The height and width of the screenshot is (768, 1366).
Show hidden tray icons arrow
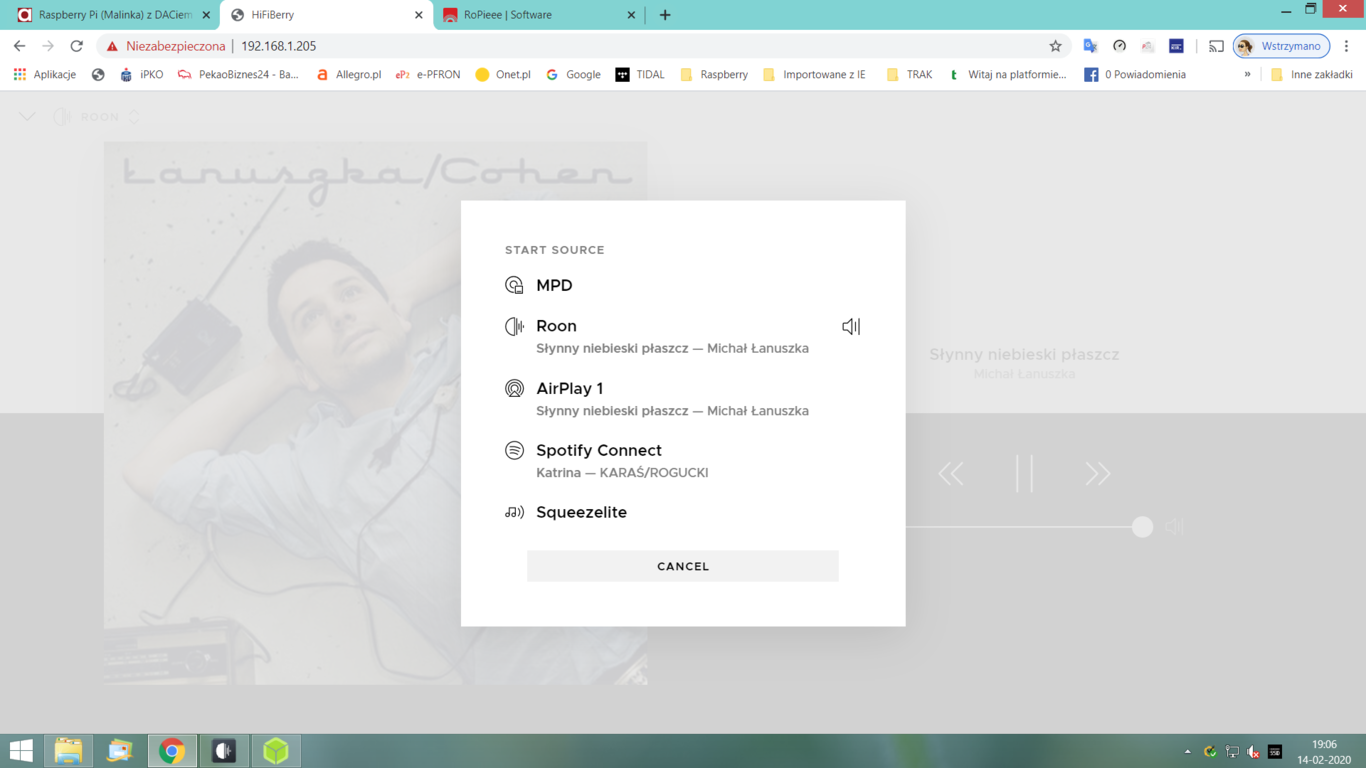[1188, 751]
